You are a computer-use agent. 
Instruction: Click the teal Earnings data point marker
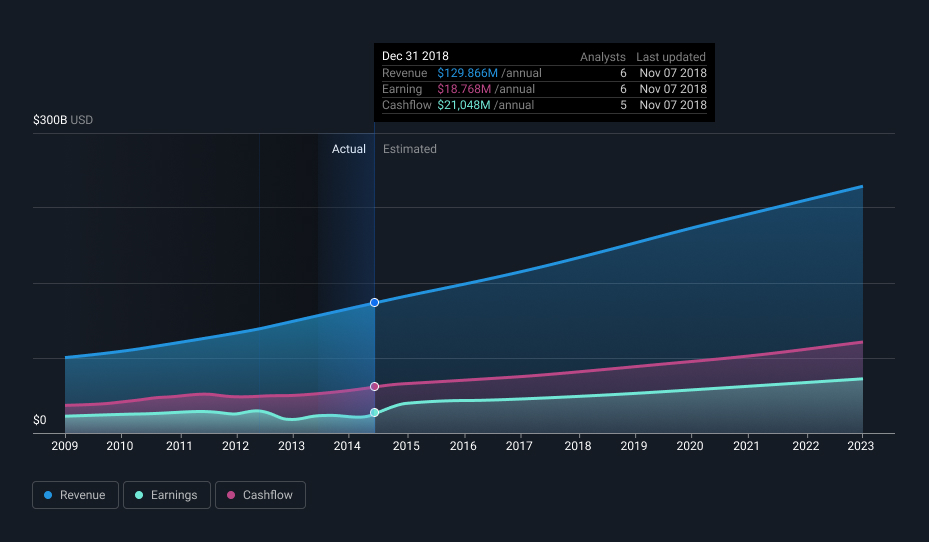[x=374, y=412]
